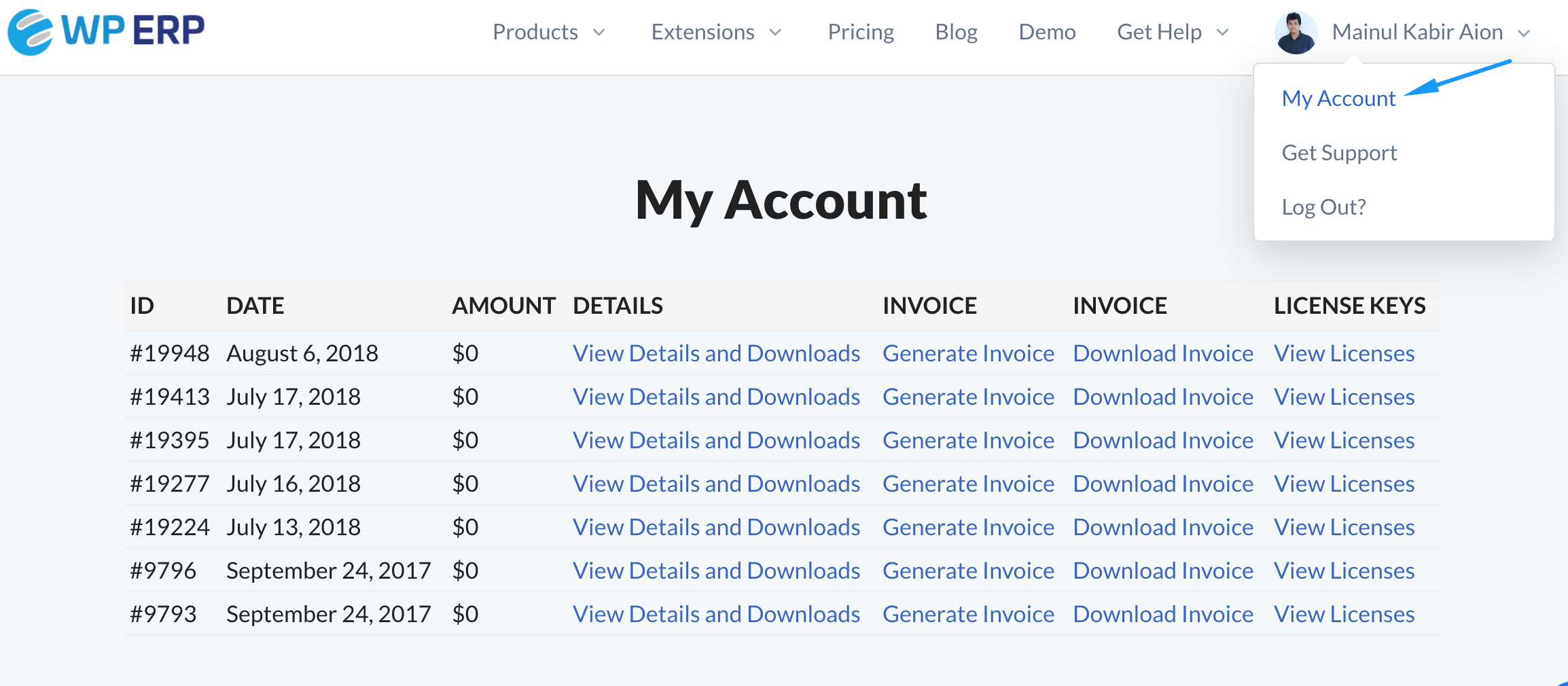
Task: Collapse the user menu chevron beside Mainul Kabir Aion
Action: 1524,33
